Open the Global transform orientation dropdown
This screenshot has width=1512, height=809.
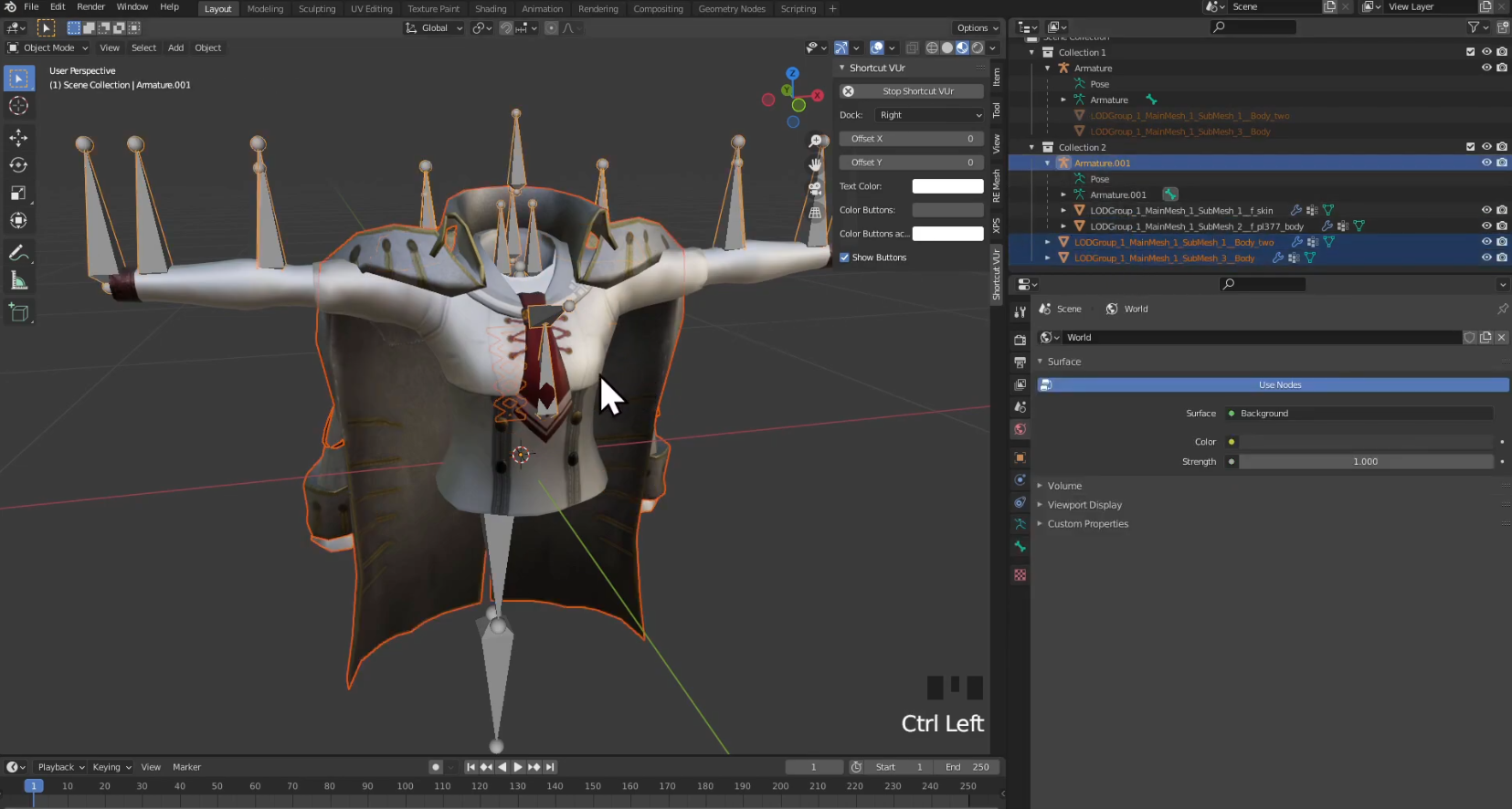434,28
